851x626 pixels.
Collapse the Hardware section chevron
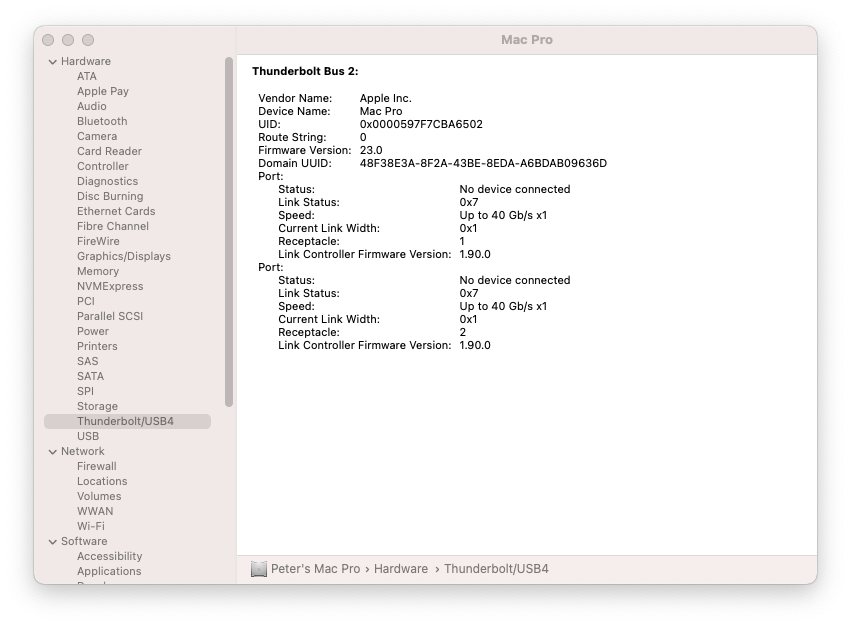(53, 62)
